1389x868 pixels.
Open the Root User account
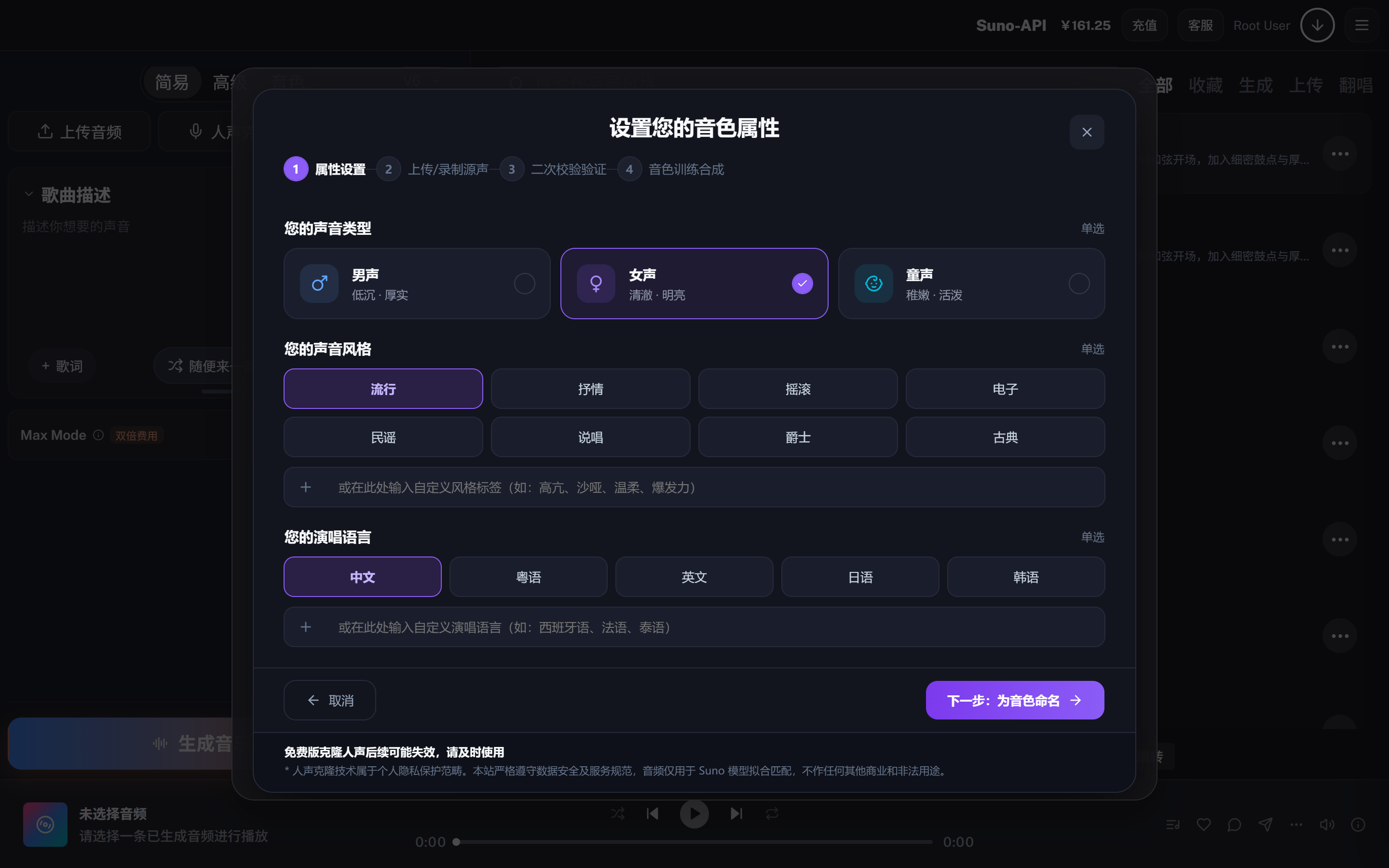click(x=1261, y=25)
